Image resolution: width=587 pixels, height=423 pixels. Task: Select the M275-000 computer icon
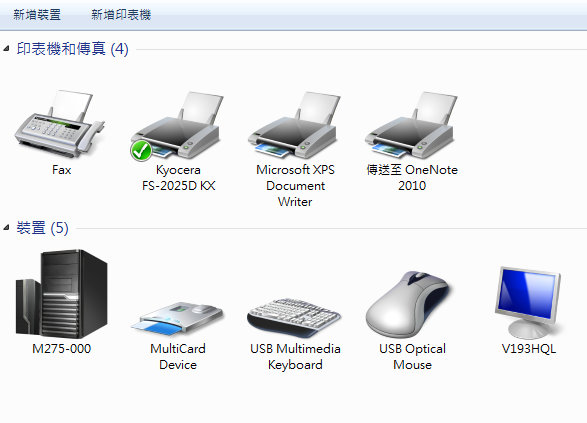click(61, 293)
